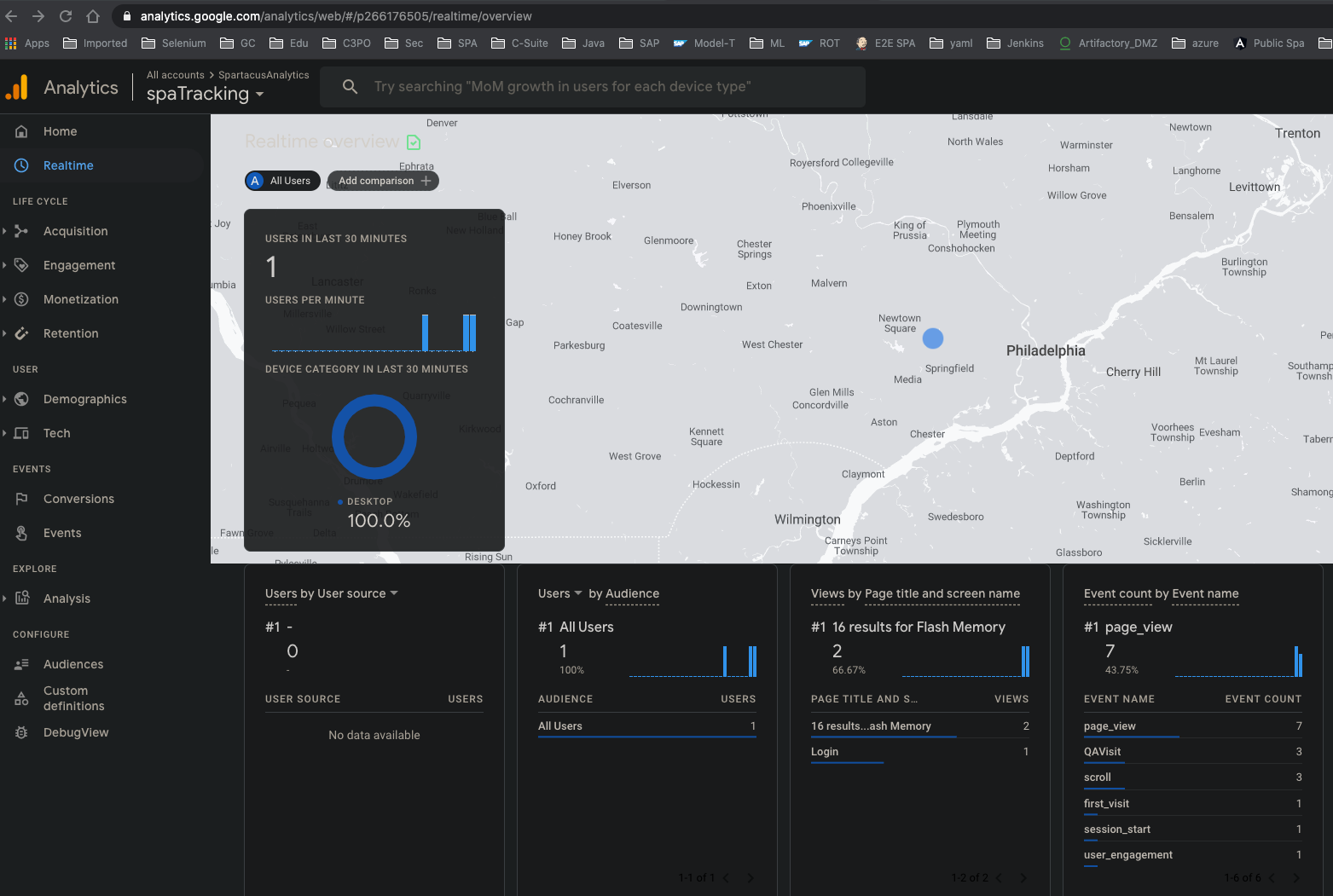Expand the Demographics section arrow
The image size is (1333, 896).
(x=5, y=399)
